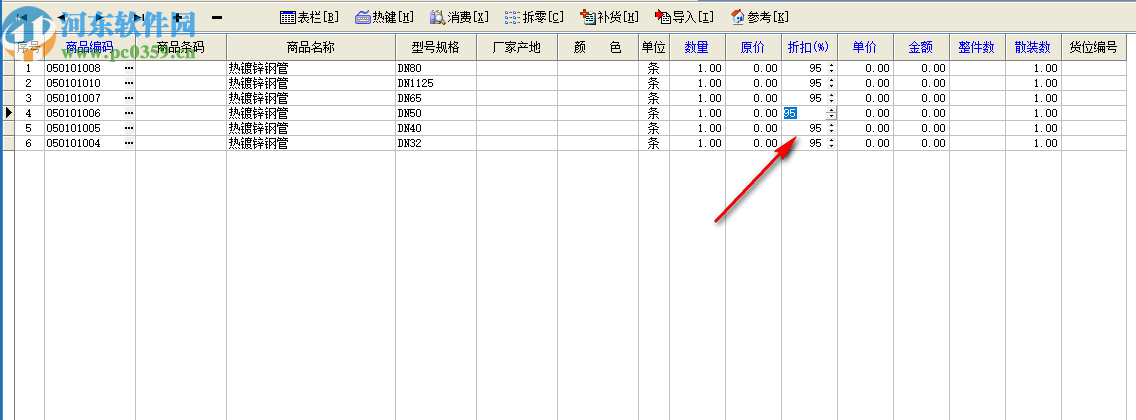This screenshot has height=420, width=1136.
Task: Open product lookup for code 050101006
Action: point(129,113)
